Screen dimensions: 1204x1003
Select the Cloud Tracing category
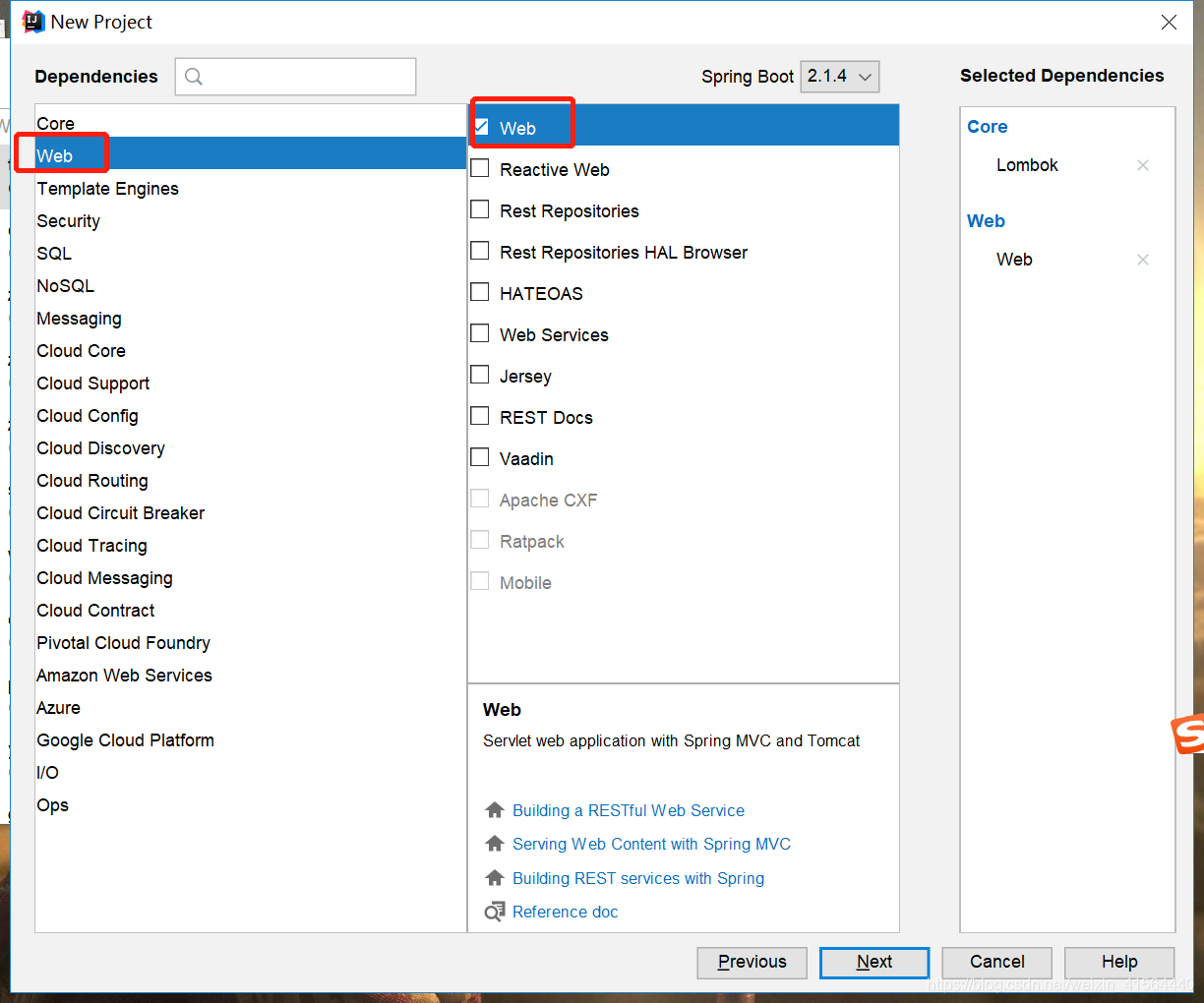251,545
